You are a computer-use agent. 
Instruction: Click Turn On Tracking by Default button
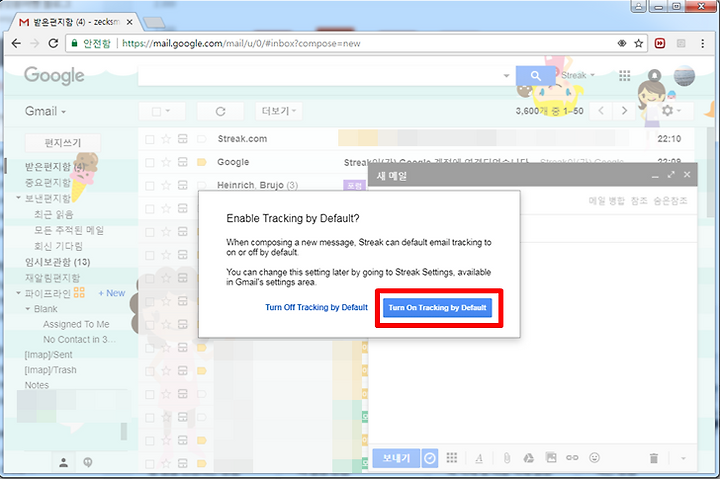pyautogui.click(x=437, y=308)
